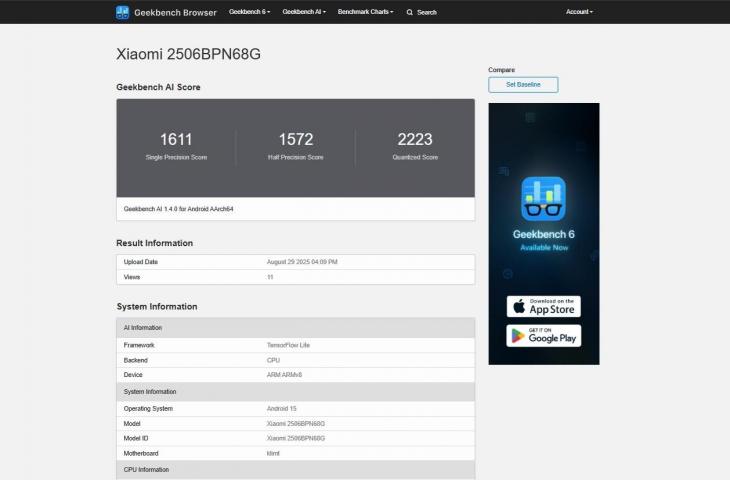Click the Xiaomi 2506BPN68G page heading
Screen dimensions: 730x480
click(188, 54)
